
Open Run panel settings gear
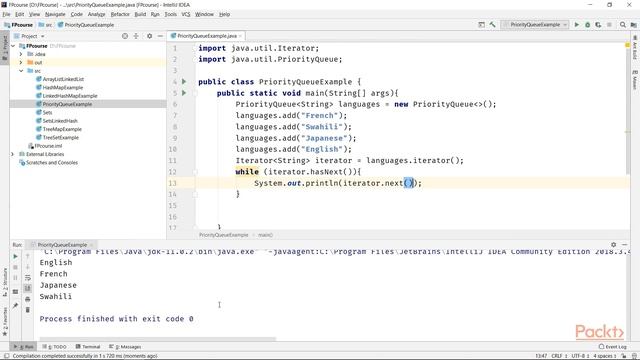[613, 244]
